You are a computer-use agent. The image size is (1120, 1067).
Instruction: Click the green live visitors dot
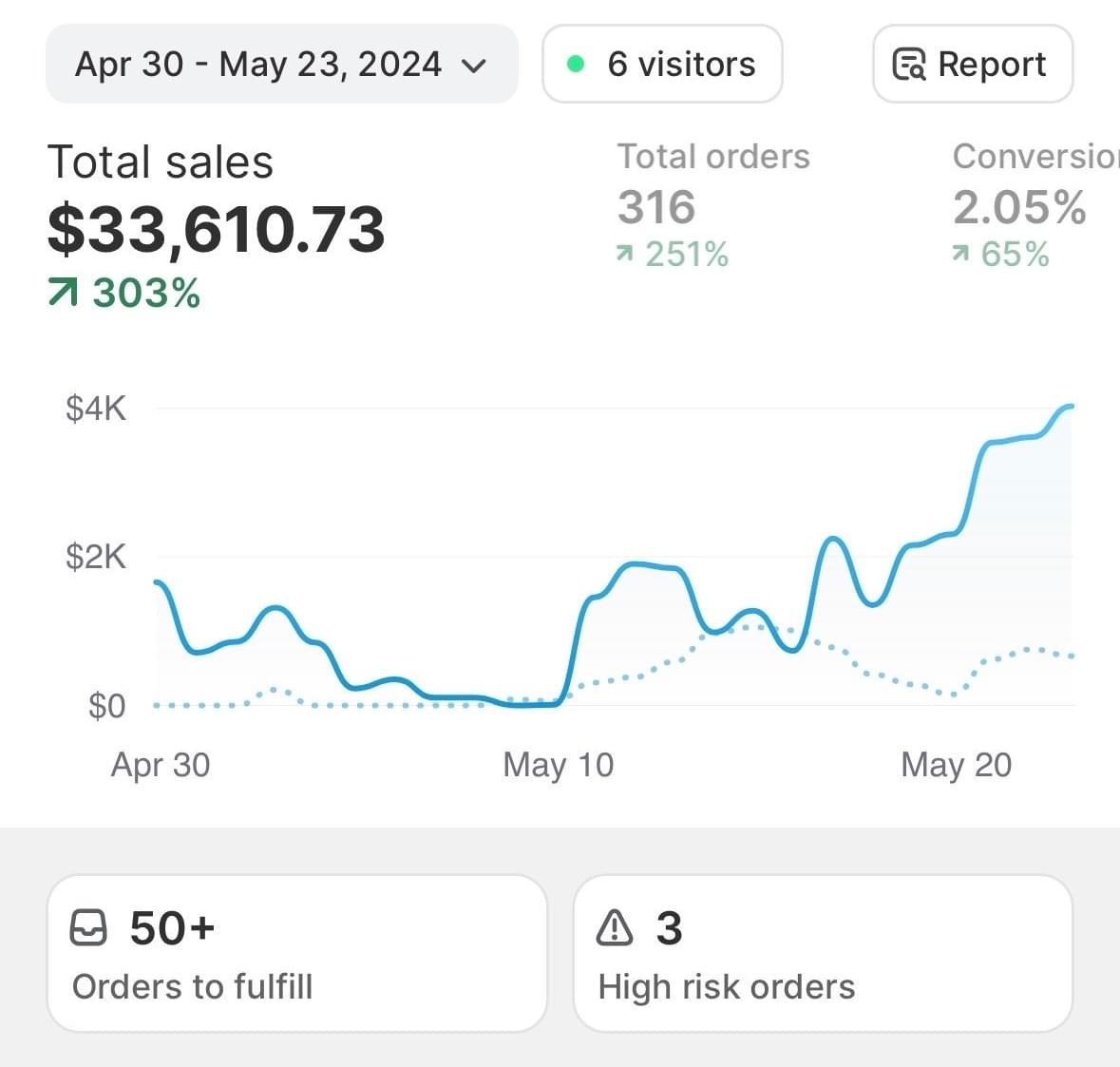575,65
